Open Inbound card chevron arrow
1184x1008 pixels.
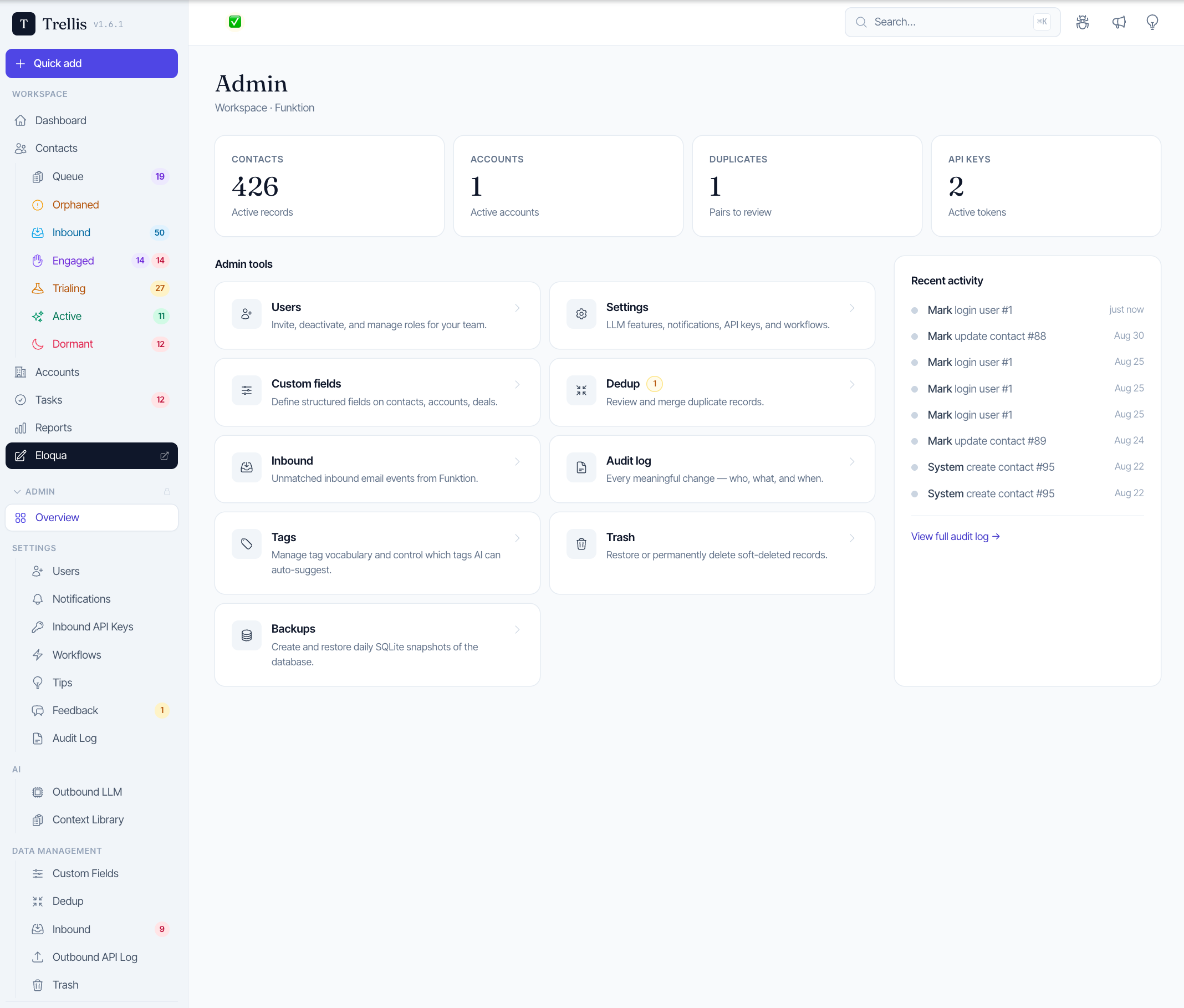coord(517,462)
